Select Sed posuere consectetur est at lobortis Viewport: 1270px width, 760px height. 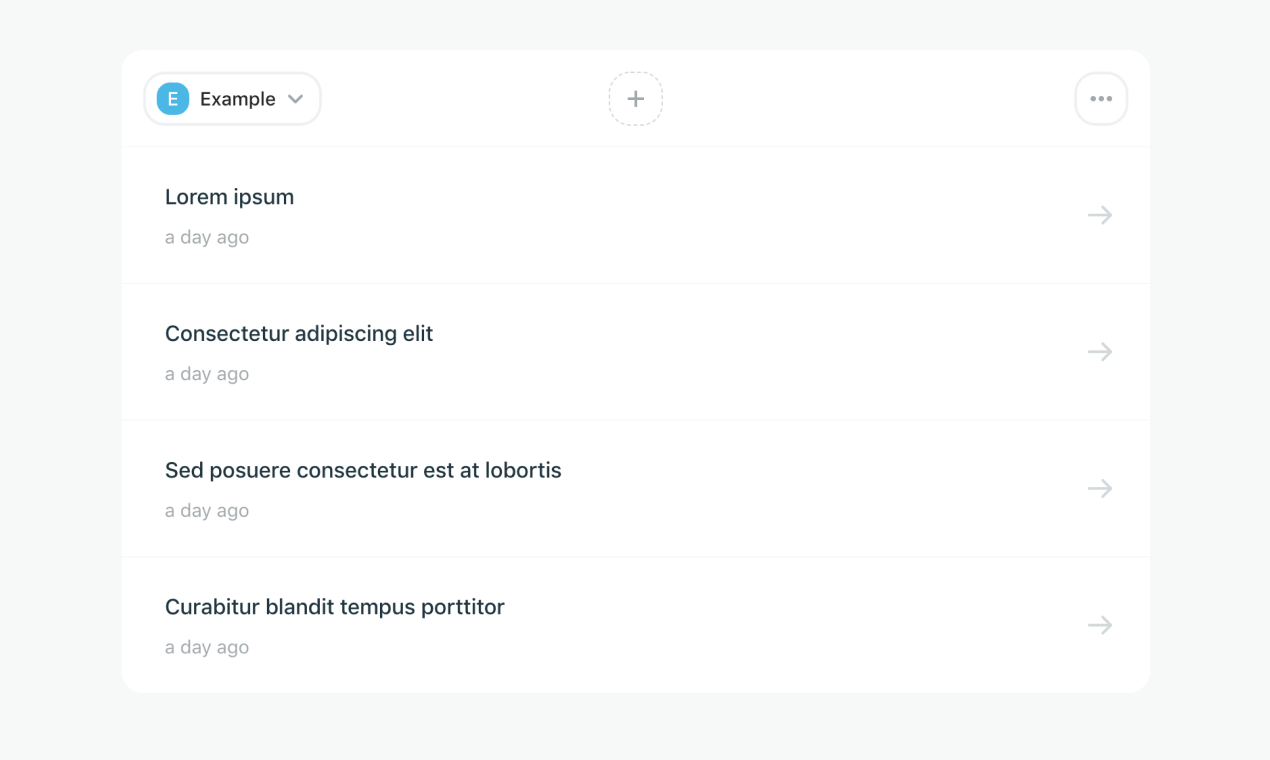[363, 470]
